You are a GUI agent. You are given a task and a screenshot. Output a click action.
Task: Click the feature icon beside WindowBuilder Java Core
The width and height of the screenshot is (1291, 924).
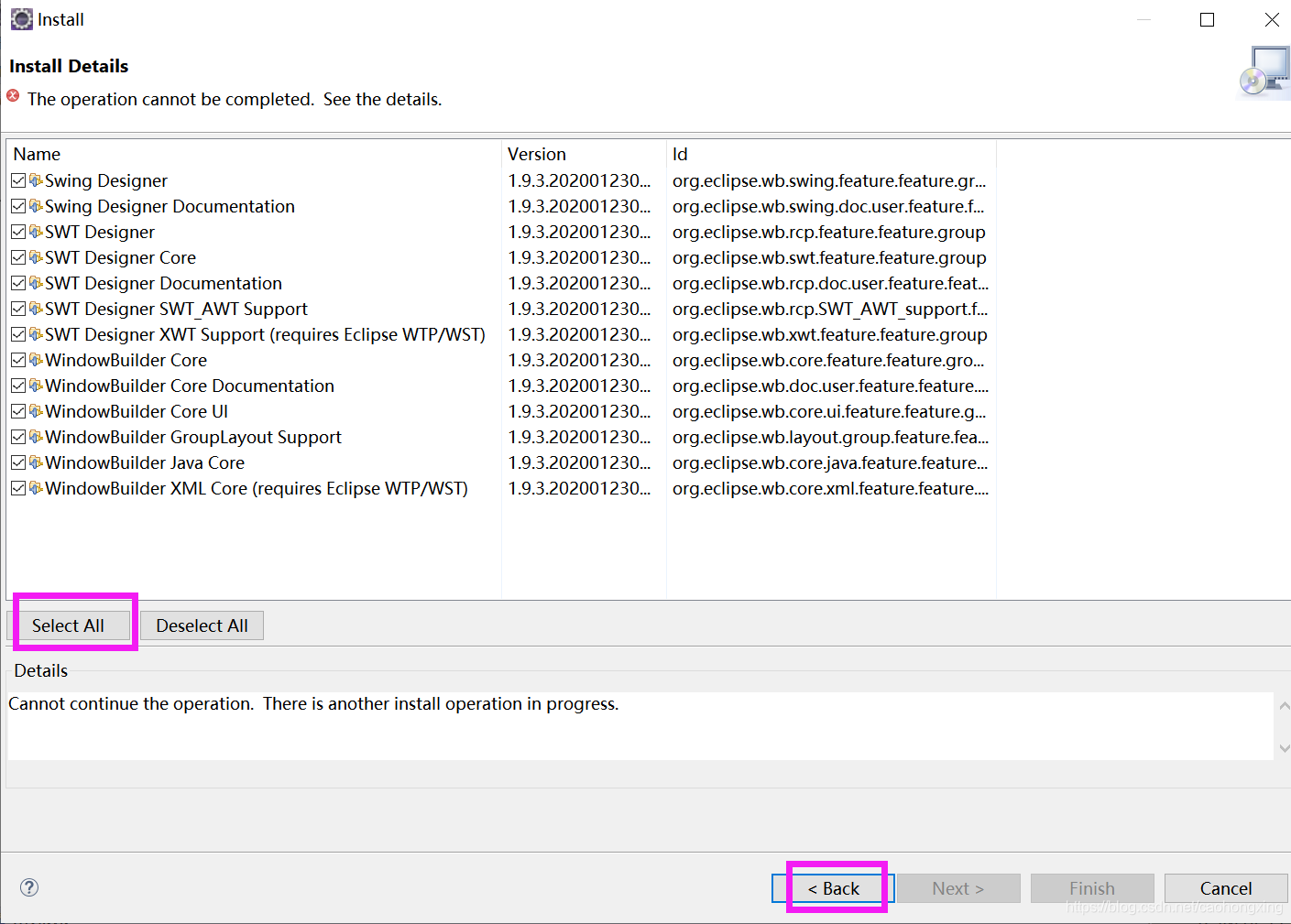click(x=36, y=462)
